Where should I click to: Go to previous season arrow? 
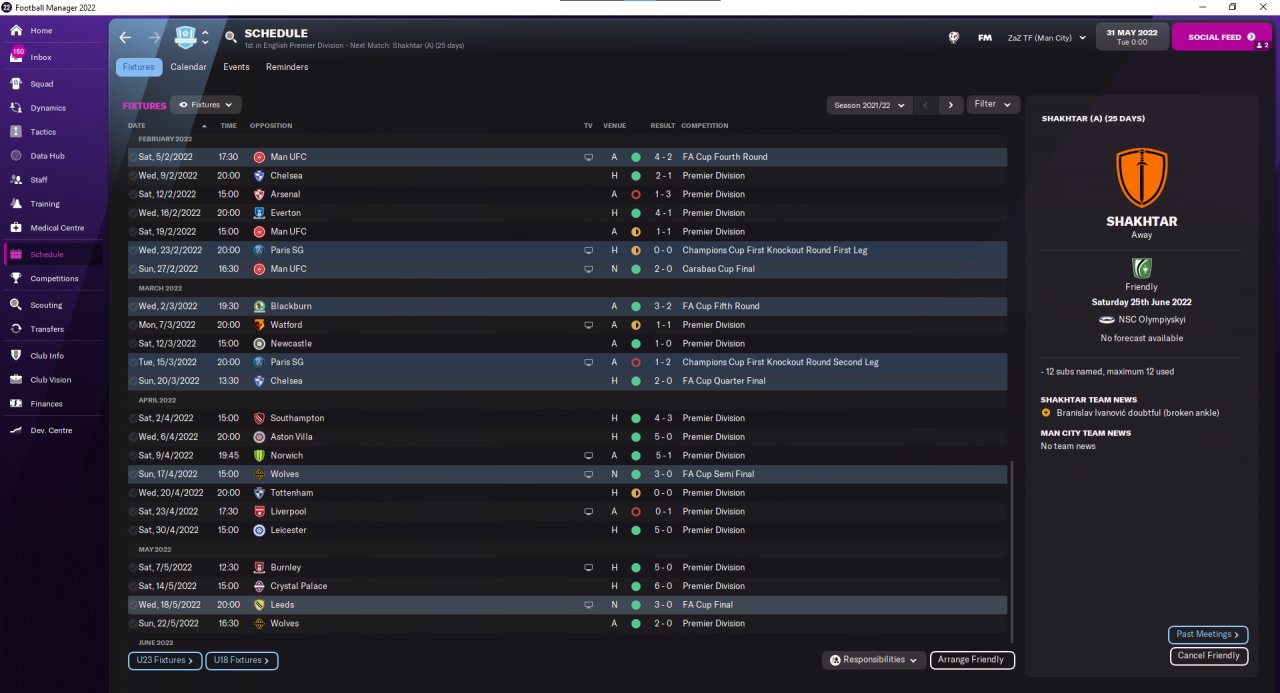(x=926, y=105)
